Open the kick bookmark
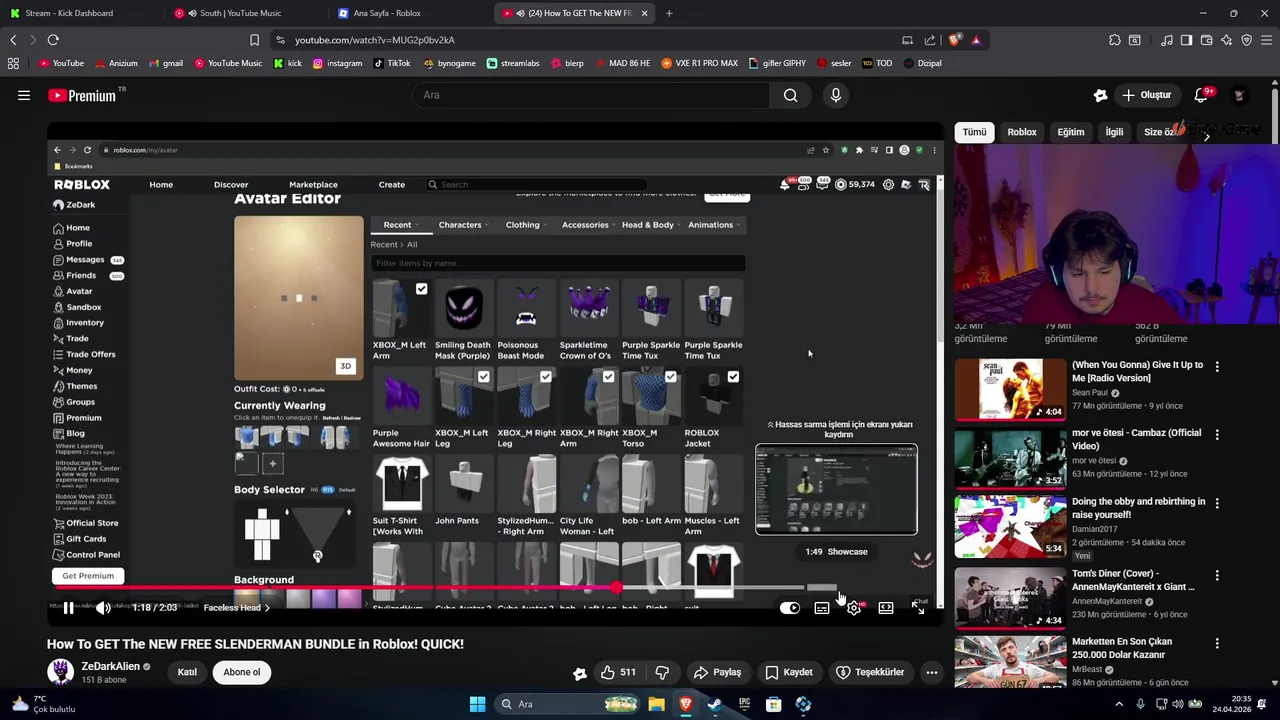The width and height of the screenshot is (1280, 720). click(x=288, y=63)
